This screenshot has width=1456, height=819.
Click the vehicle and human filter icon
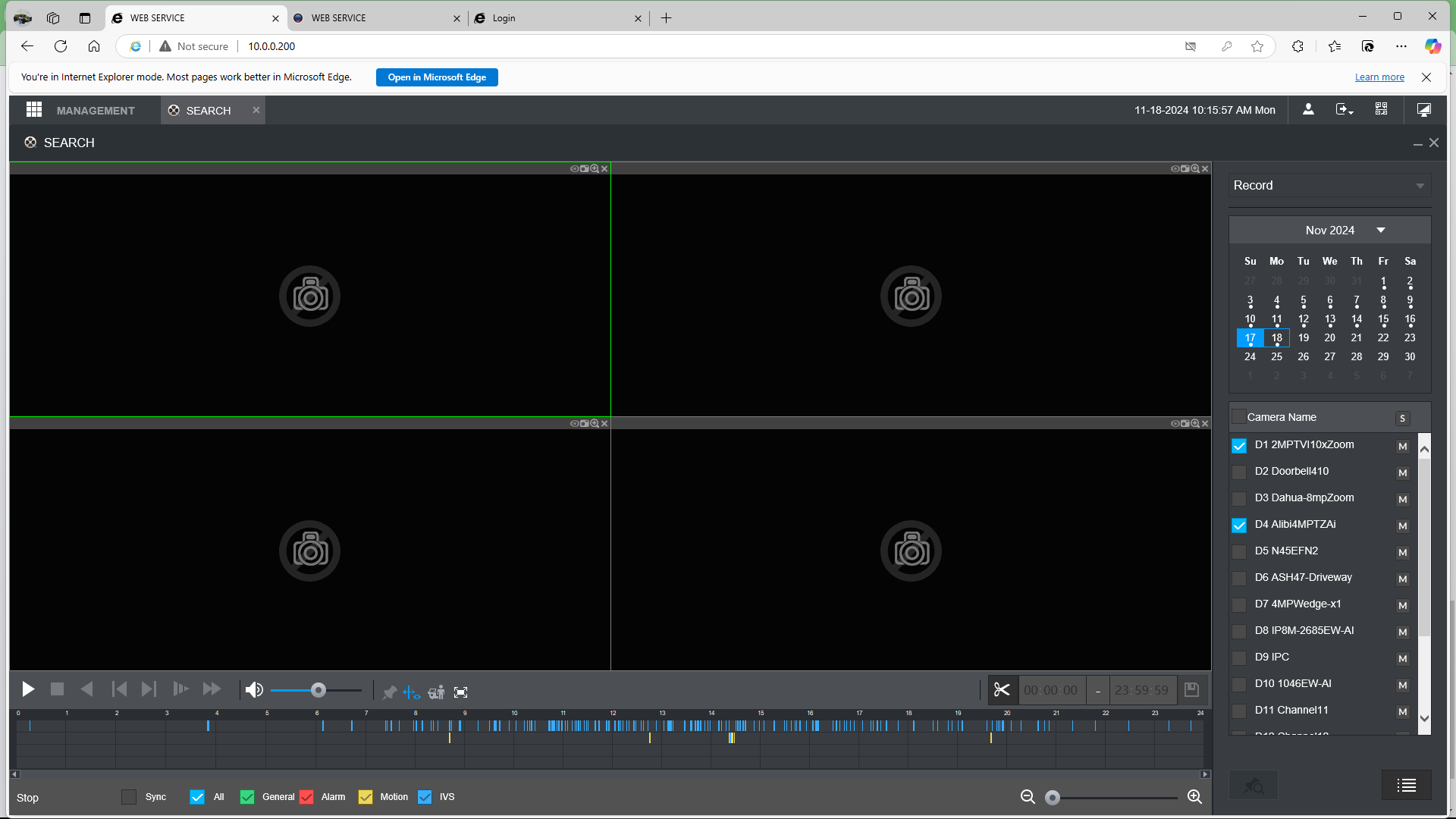pos(436,692)
